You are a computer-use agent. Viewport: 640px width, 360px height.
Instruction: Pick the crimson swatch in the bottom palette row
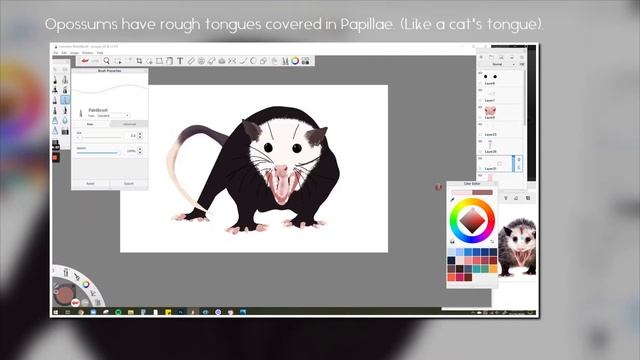point(460,277)
